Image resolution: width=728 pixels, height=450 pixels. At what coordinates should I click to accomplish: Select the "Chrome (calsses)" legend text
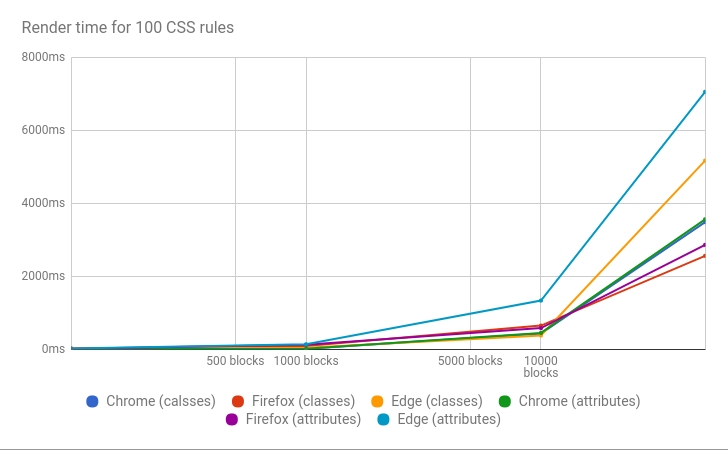click(x=160, y=401)
